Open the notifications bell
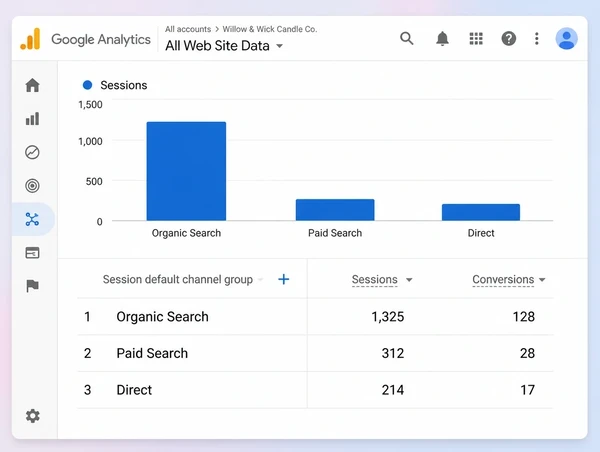 tap(442, 39)
